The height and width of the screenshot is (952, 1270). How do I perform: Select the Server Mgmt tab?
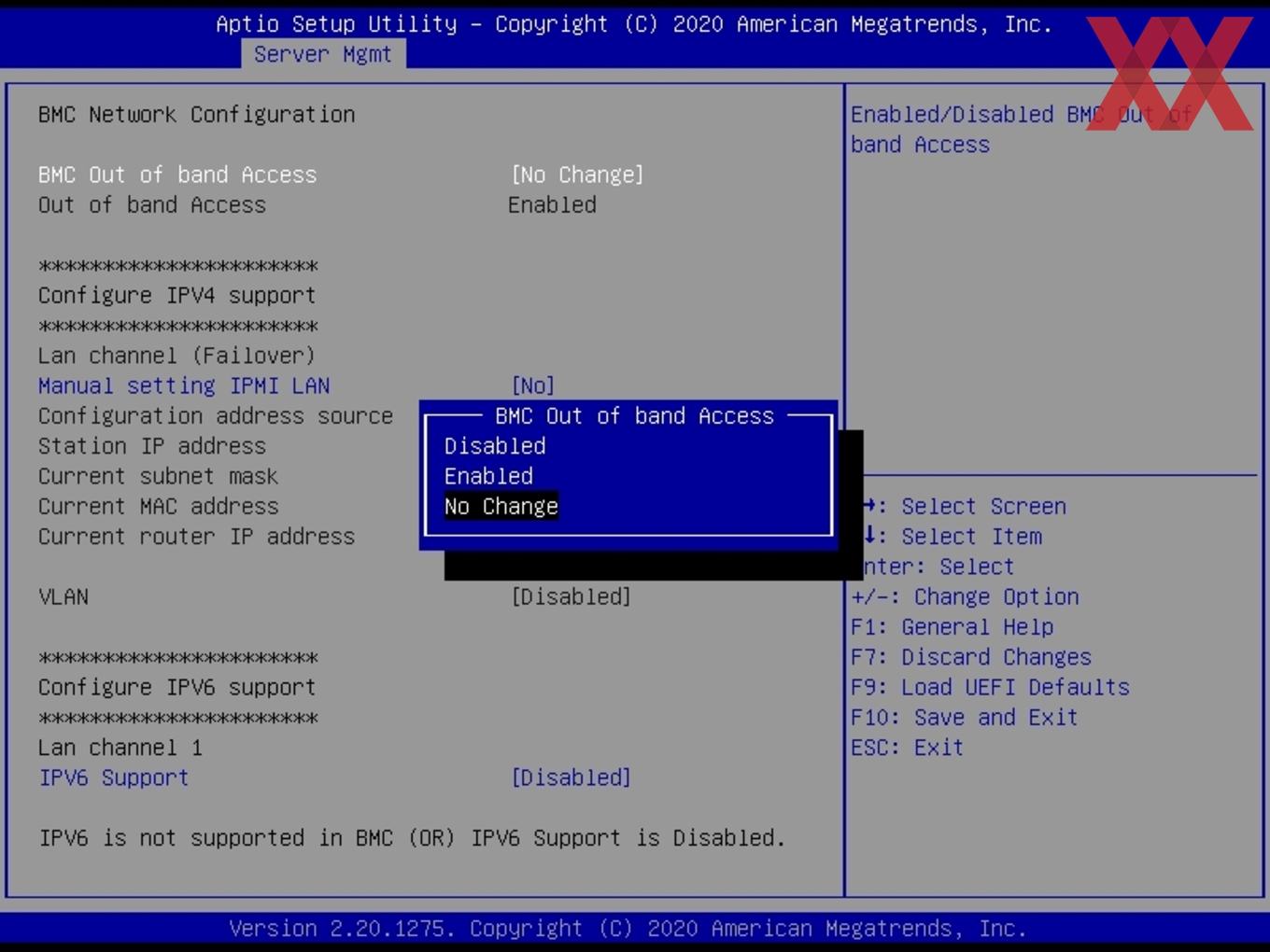coord(323,54)
